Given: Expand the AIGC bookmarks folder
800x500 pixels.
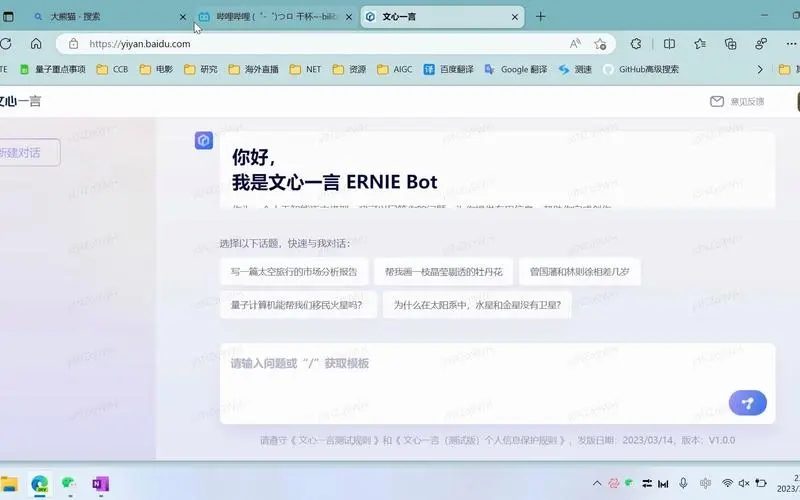Looking at the screenshot, I should (x=395, y=69).
